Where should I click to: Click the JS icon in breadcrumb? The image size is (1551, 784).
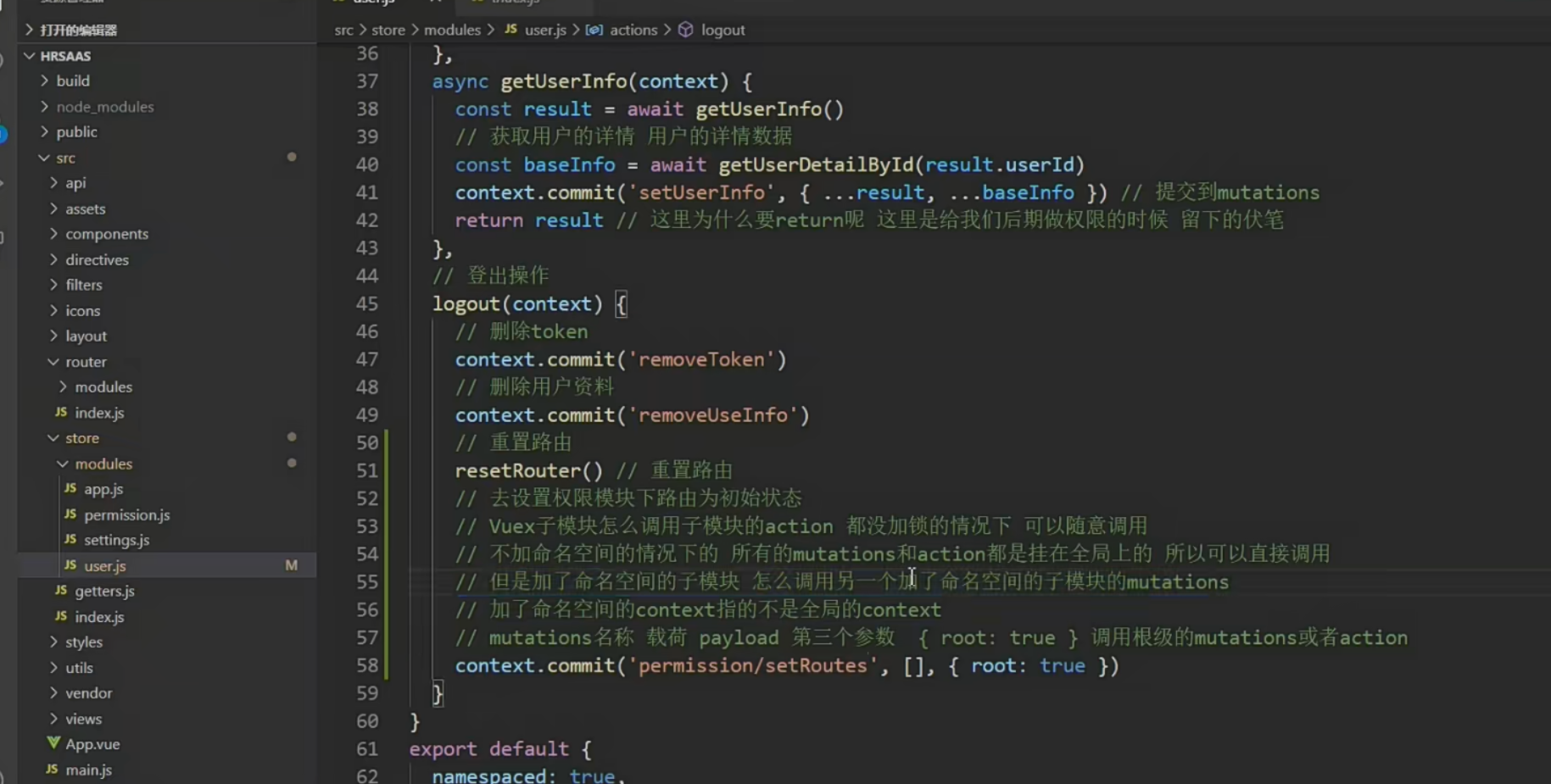coord(510,29)
